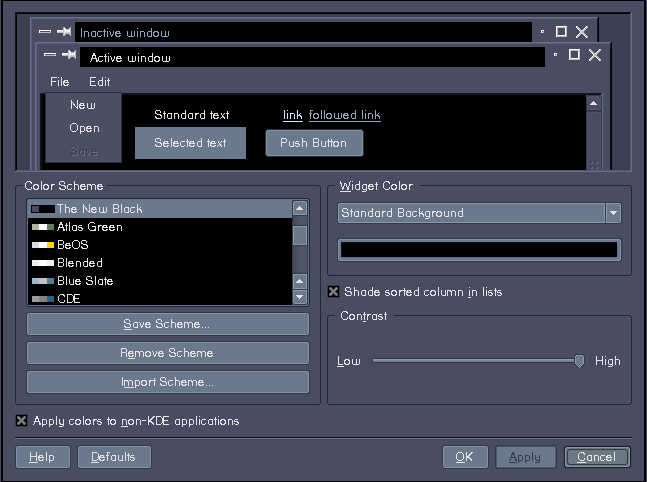This screenshot has width=647, height=482.
Task: Click the Active window maximize square icon
Action: pos(574,54)
